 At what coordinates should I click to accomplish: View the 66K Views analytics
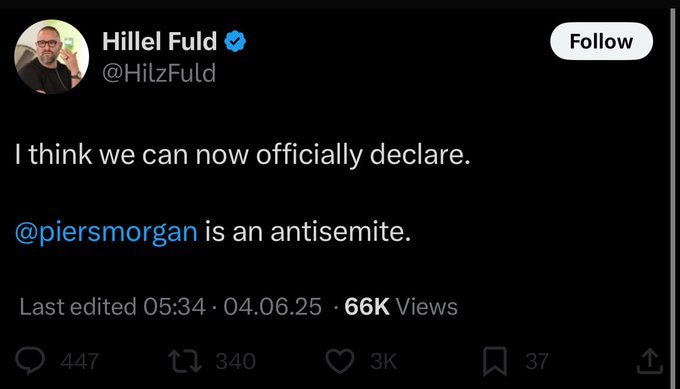[401, 307]
